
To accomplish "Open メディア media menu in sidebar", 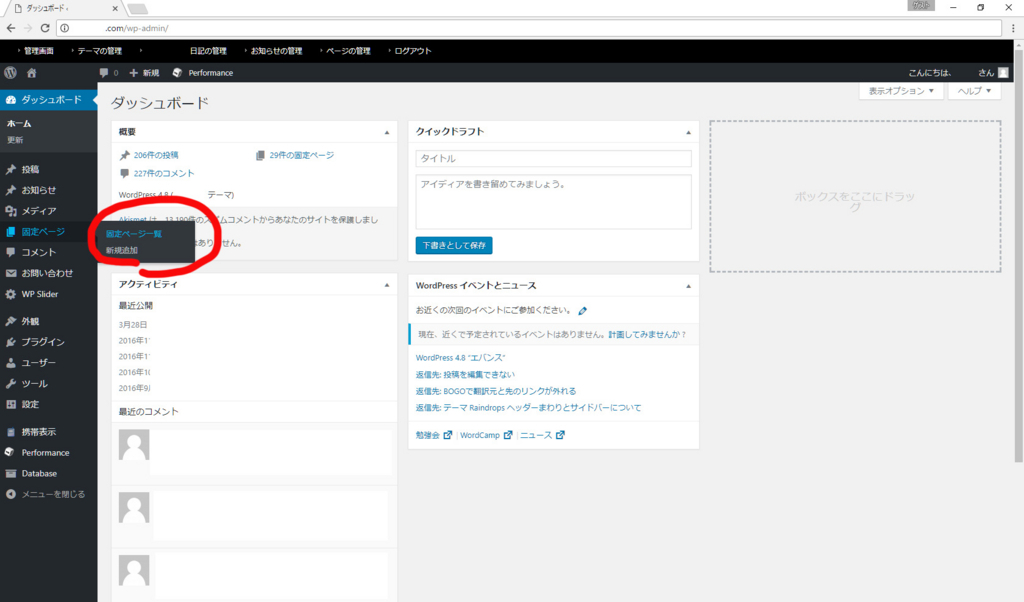I will (48, 211).
